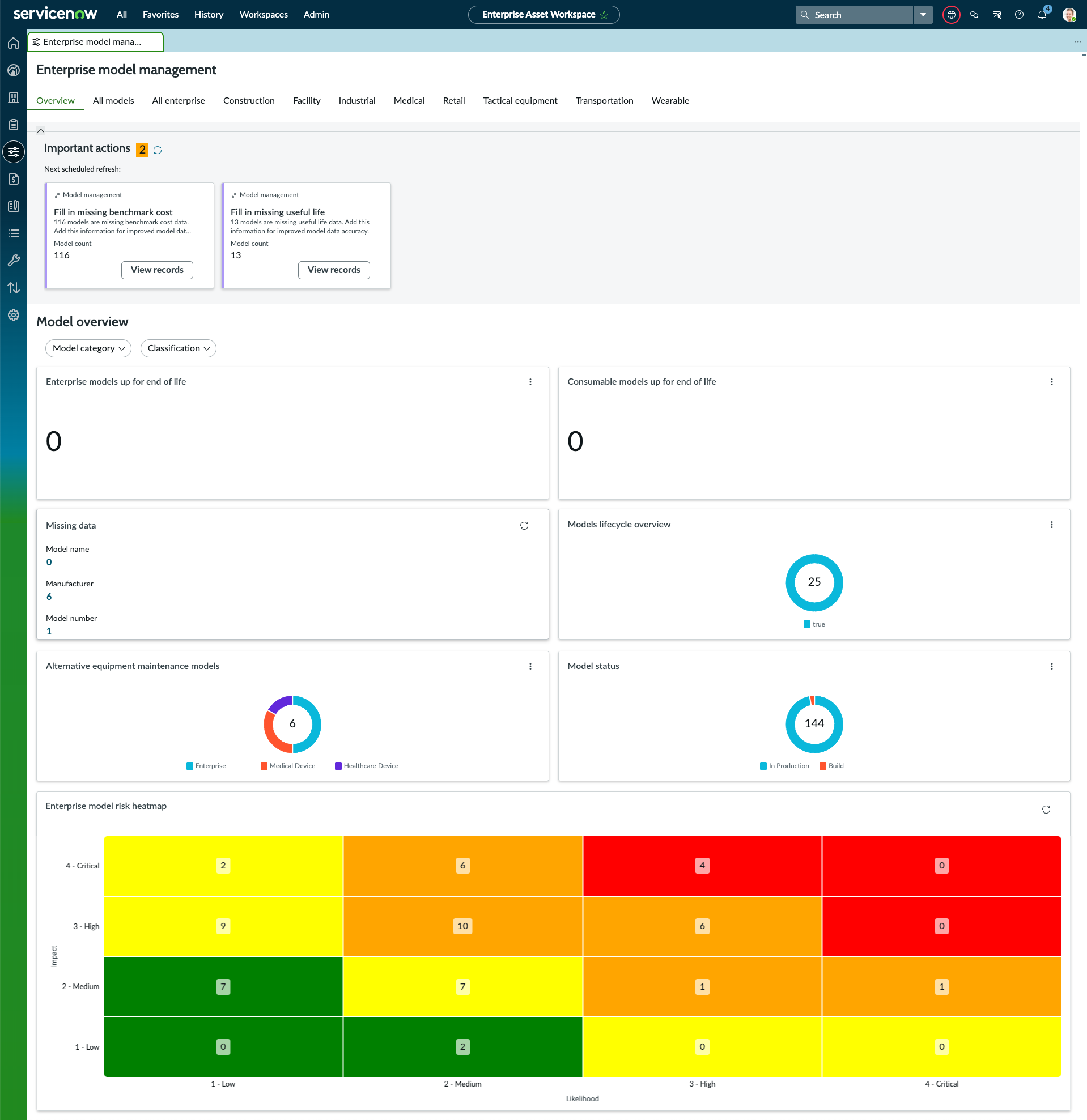Switch to the All models tab
Screen dimensions: 1087x1120
(x=113, y=101)
